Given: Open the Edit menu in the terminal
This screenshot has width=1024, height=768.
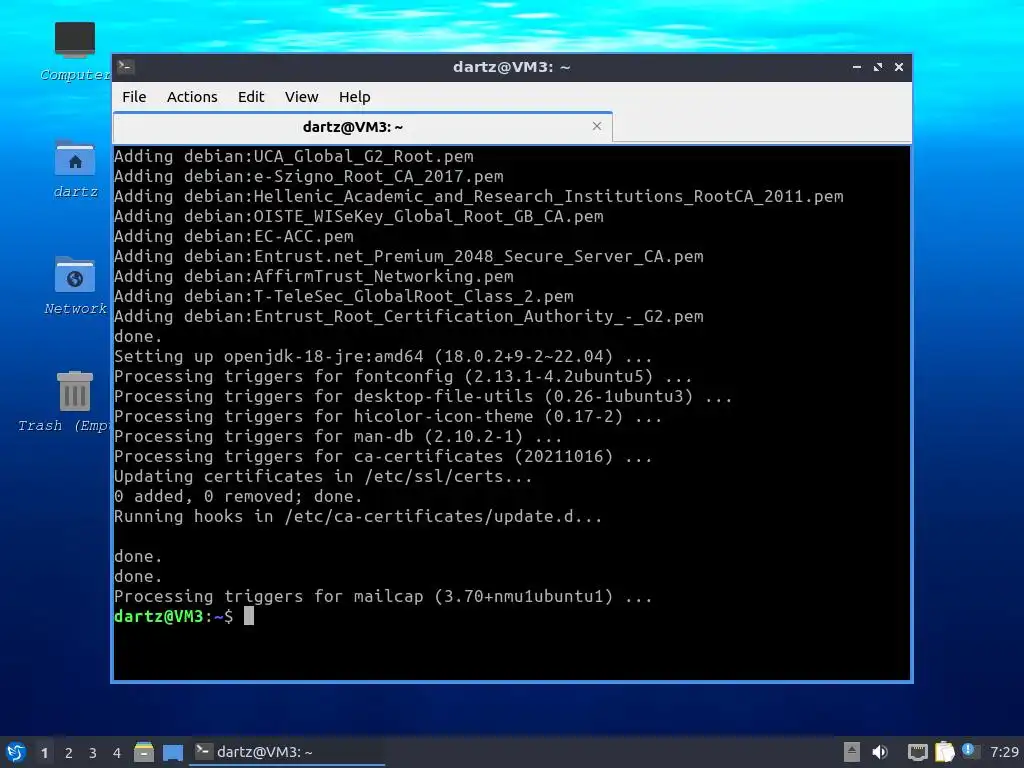Looking at the screenshot, I should pos(251,97).
